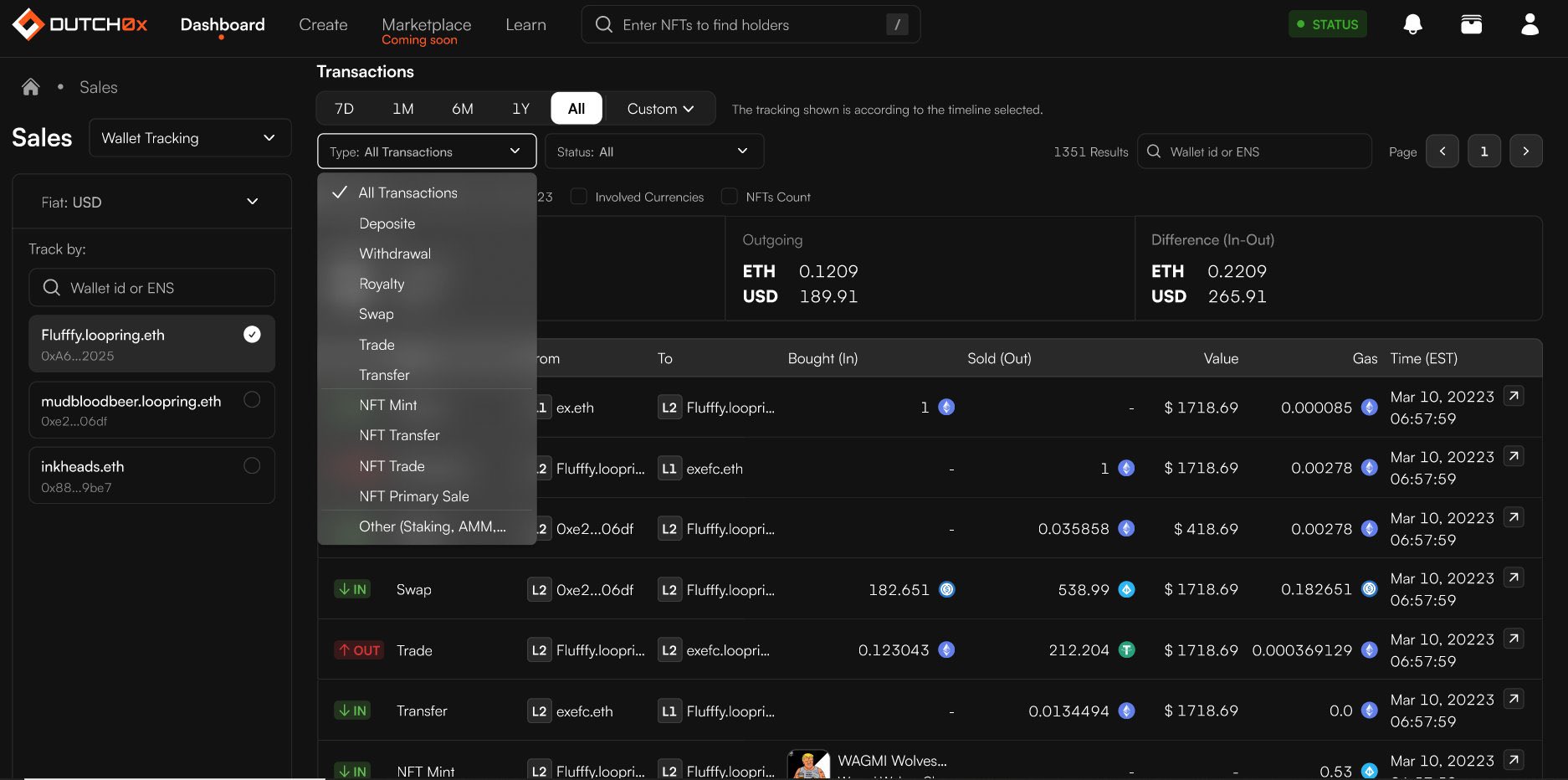Open Create in top navigation
This screenshot has width=1568, height=780.
tap(323, 25)
